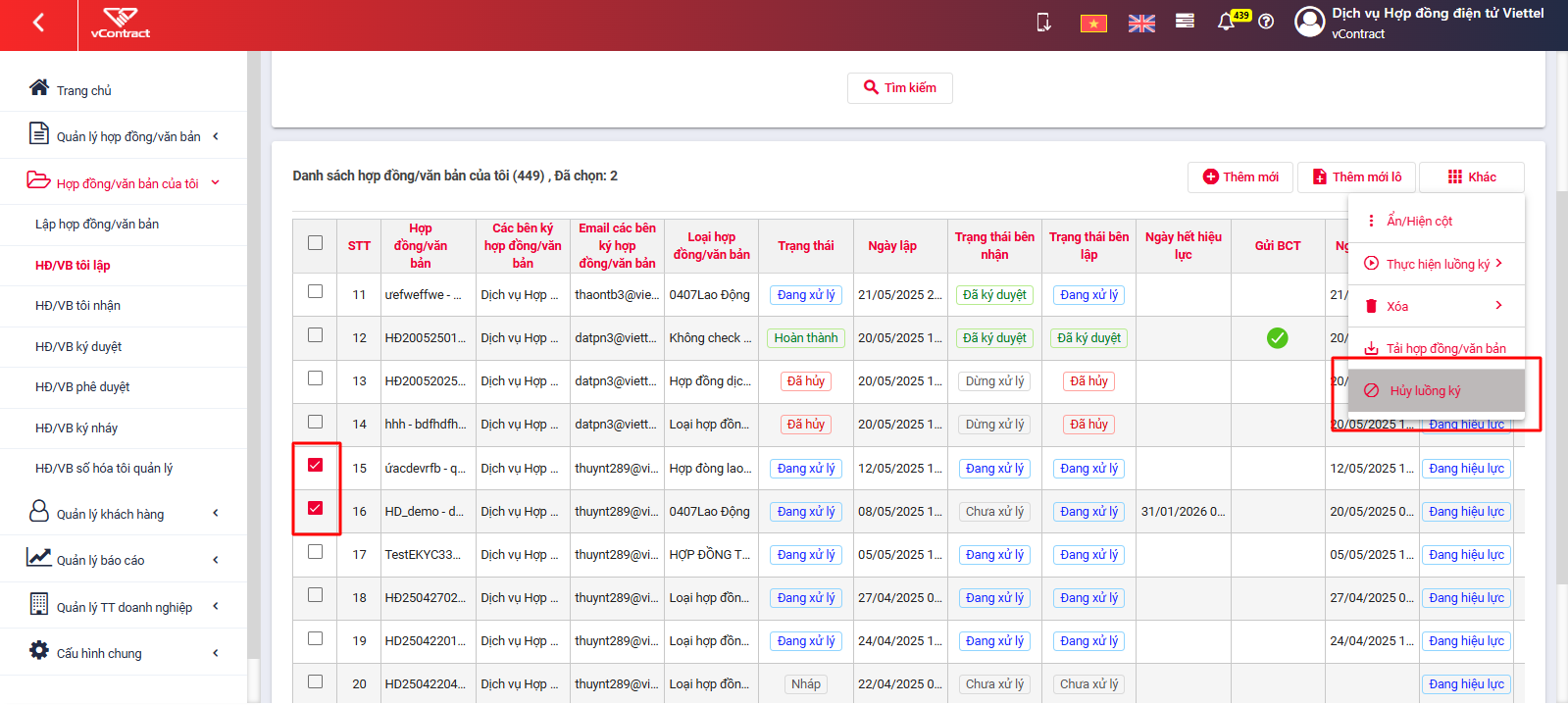
Task: Switch language with the Vietnamese flag icon
Action: pyautogui.click(x=1093, y=24)
